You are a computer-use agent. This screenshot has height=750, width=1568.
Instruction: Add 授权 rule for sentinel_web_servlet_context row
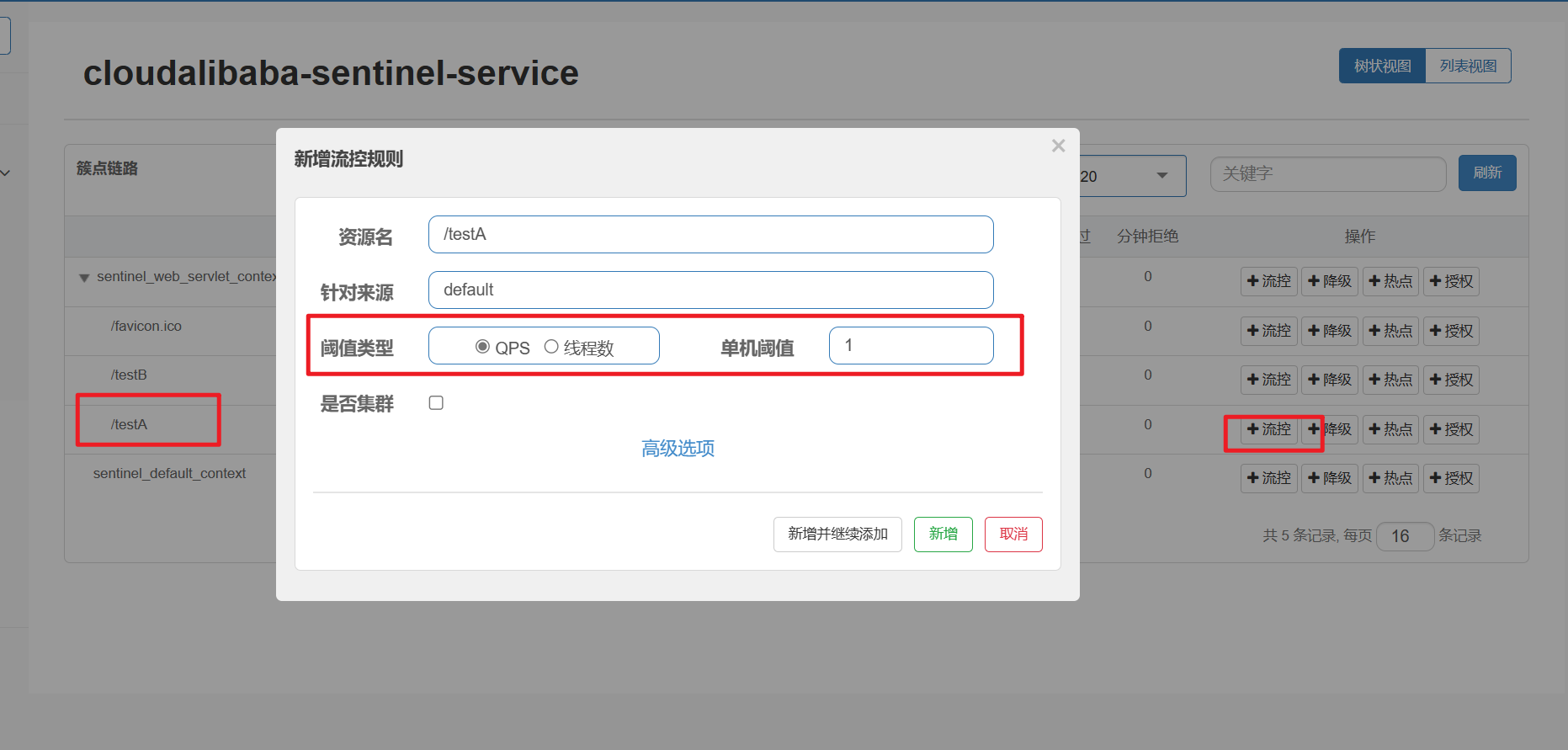click(x=1451, y=281)
